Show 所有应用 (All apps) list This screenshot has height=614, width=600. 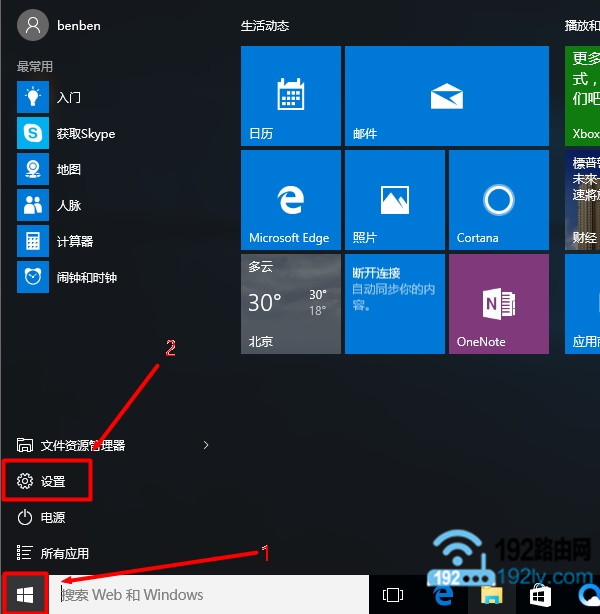64,553
